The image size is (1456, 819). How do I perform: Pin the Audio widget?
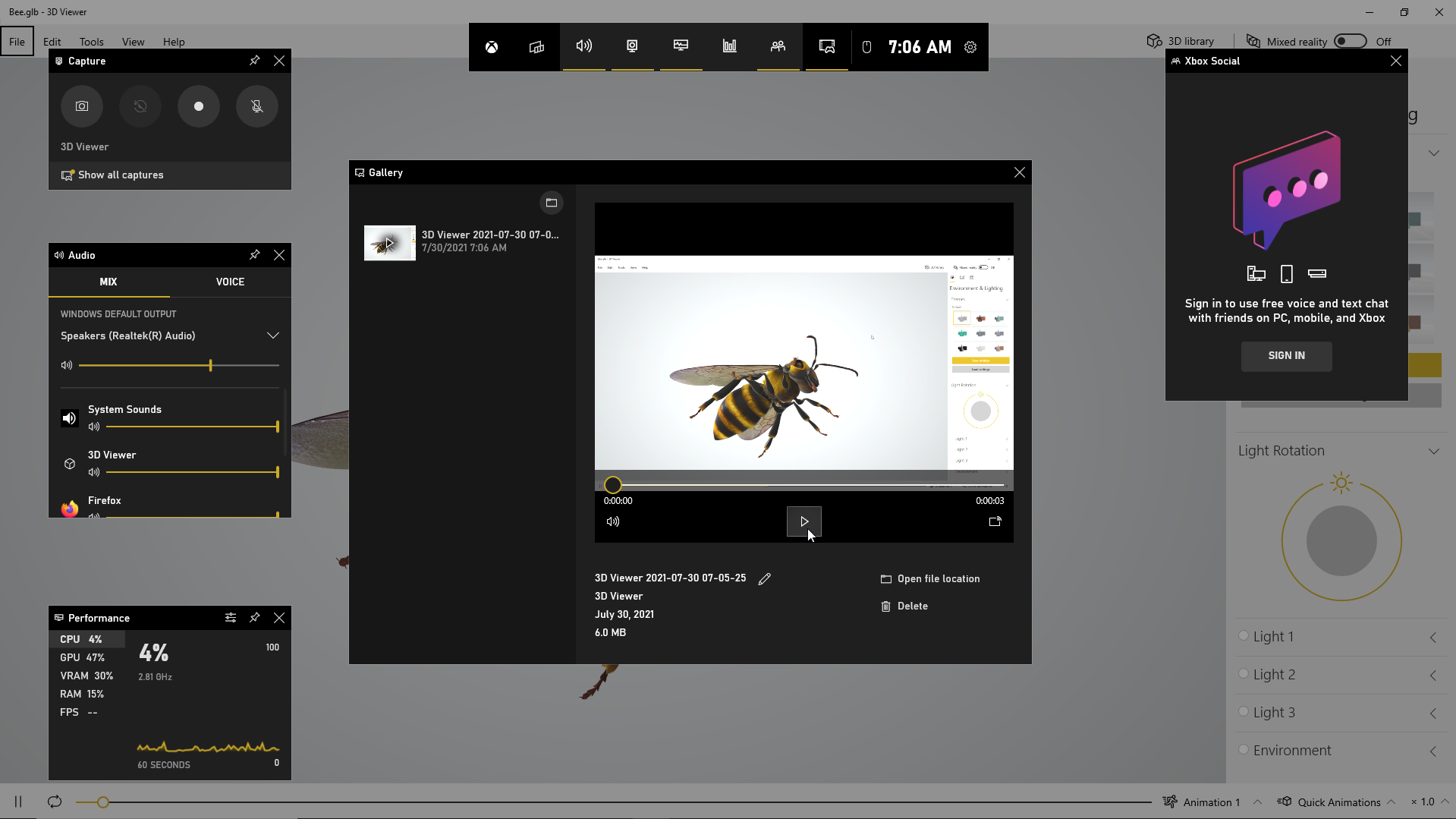pyautogui.click(x=255, y=255)
